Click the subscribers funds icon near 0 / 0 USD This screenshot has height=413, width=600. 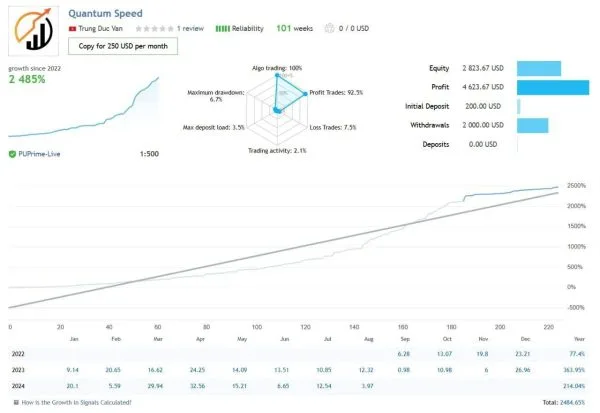pos(329,28)
